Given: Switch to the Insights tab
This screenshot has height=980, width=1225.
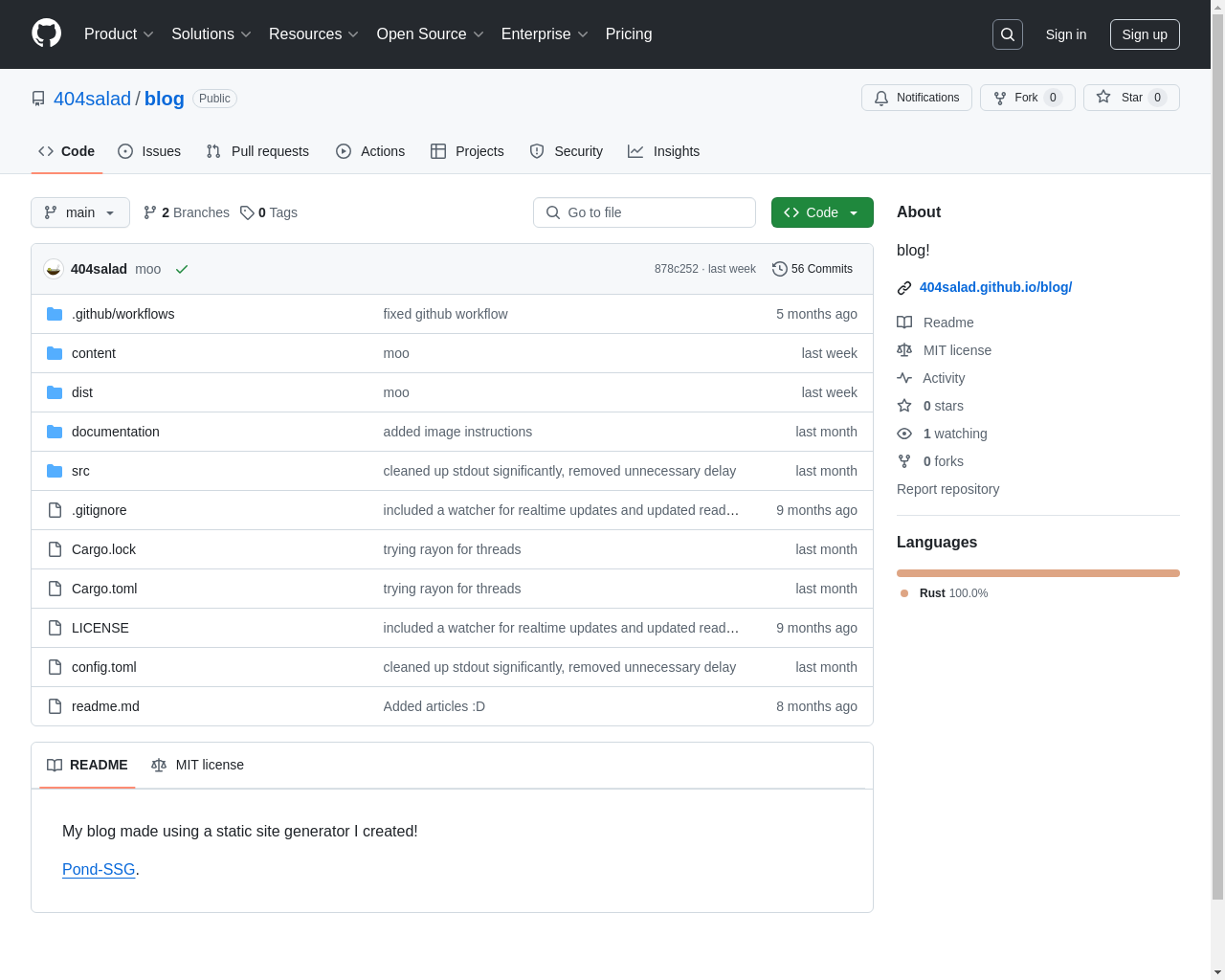Looking at the screenshot, I should (664, 151).
